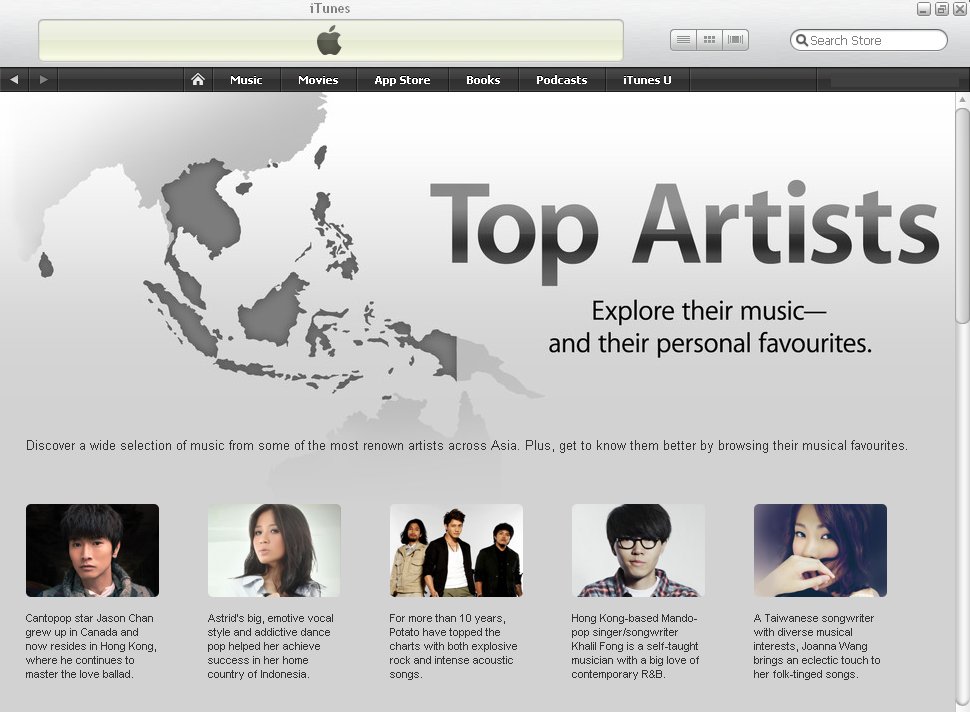The image size is (970, 712).
Task: Click the back navigation arrow
Action: [14, 80]
